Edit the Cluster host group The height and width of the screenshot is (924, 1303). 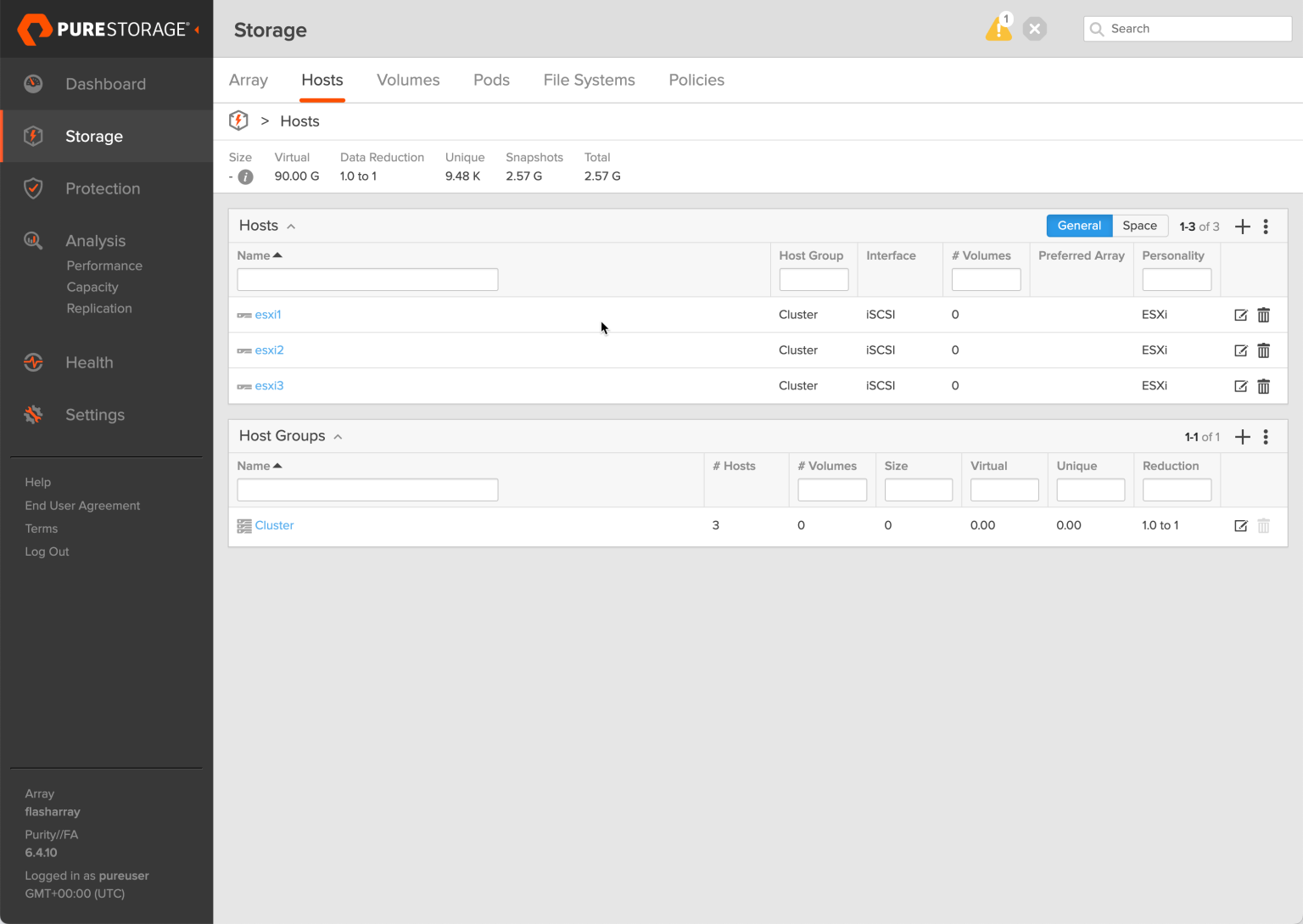click(1240, 526)
